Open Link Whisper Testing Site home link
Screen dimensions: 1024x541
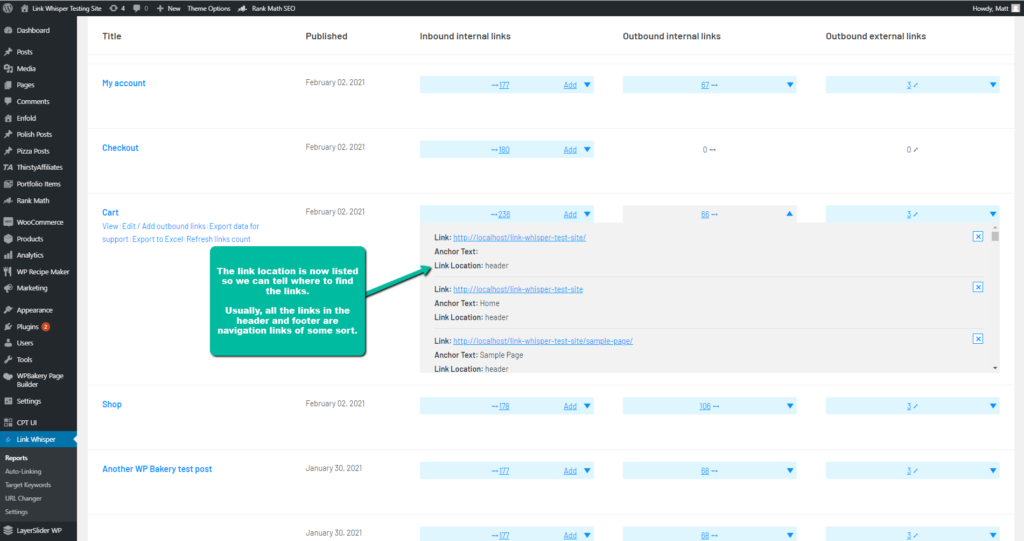coord(61,8)
